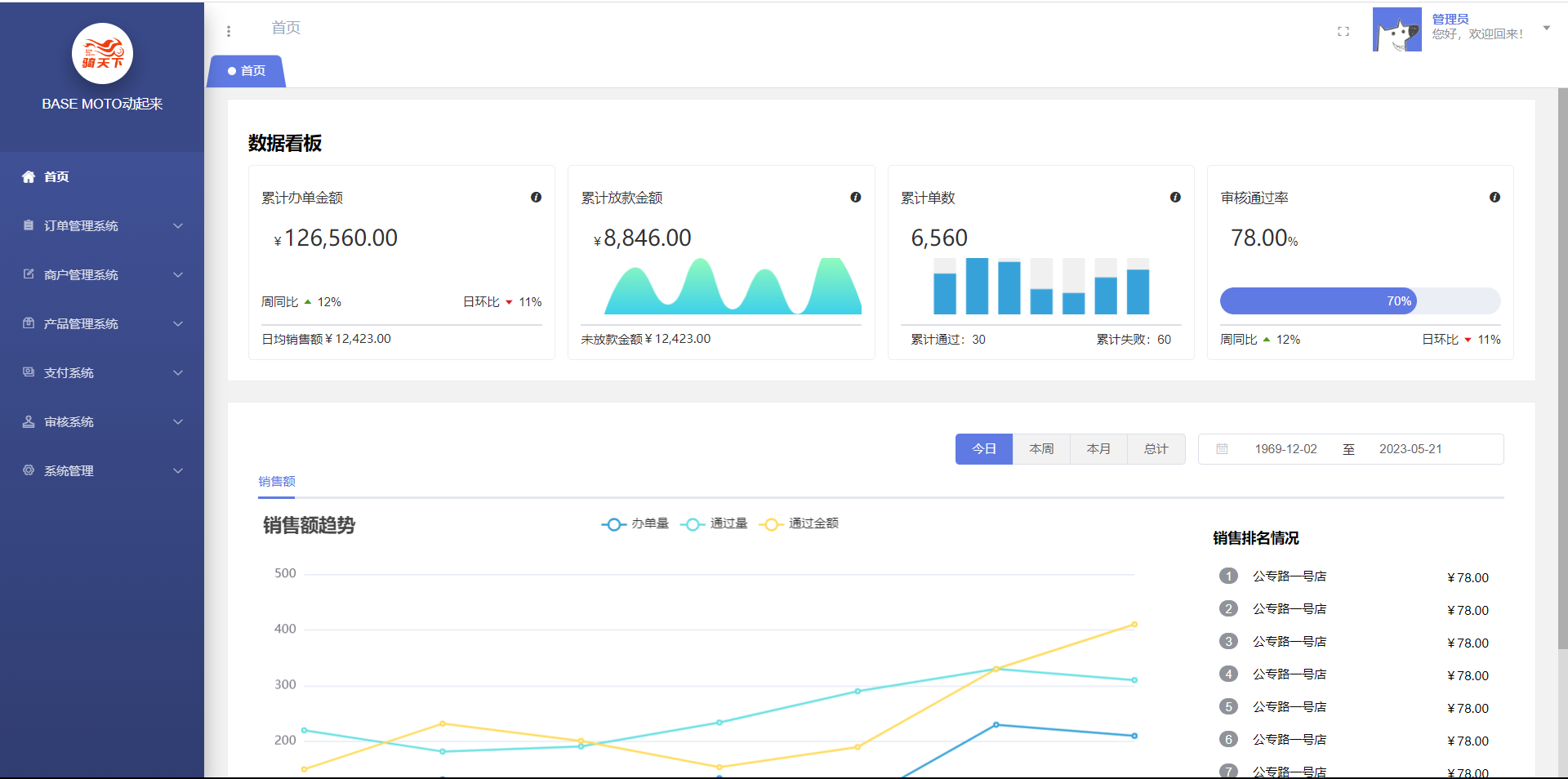Viewport: 1568px width, 779px height.
Task: Open 订单管理系统 menu item
Action: pos(102,225)
